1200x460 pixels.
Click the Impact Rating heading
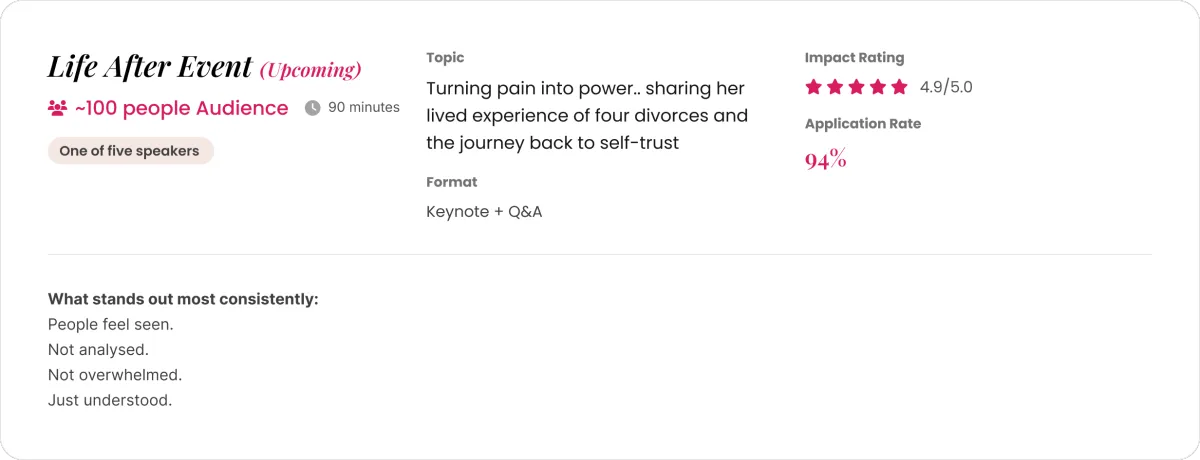coord(854,58)
